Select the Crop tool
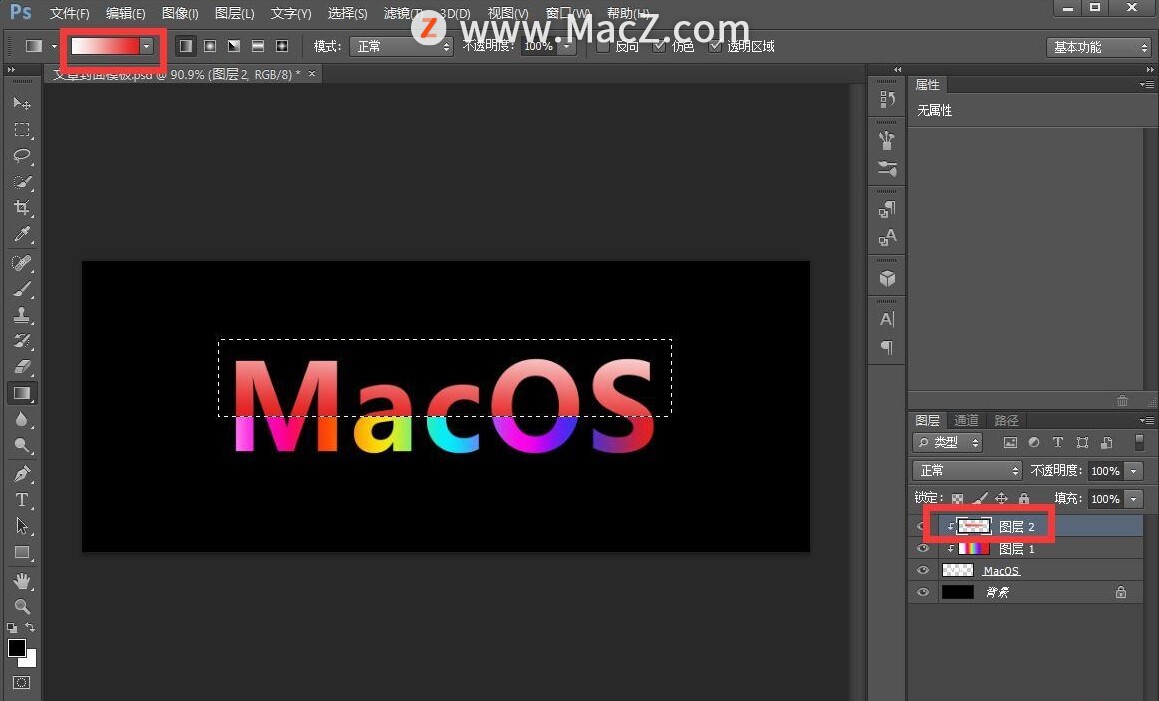This screenshot has width=1159, height=701. (x=22, y=208)
